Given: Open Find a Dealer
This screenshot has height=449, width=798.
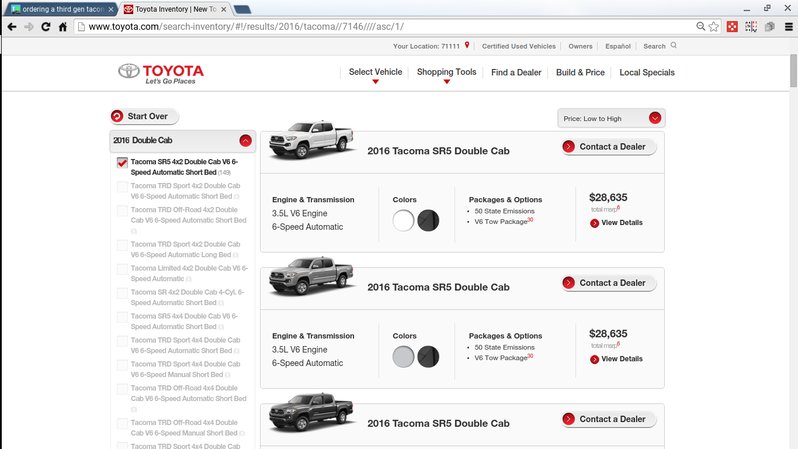Looking at the screenshot, I should (x=516, y=72).
